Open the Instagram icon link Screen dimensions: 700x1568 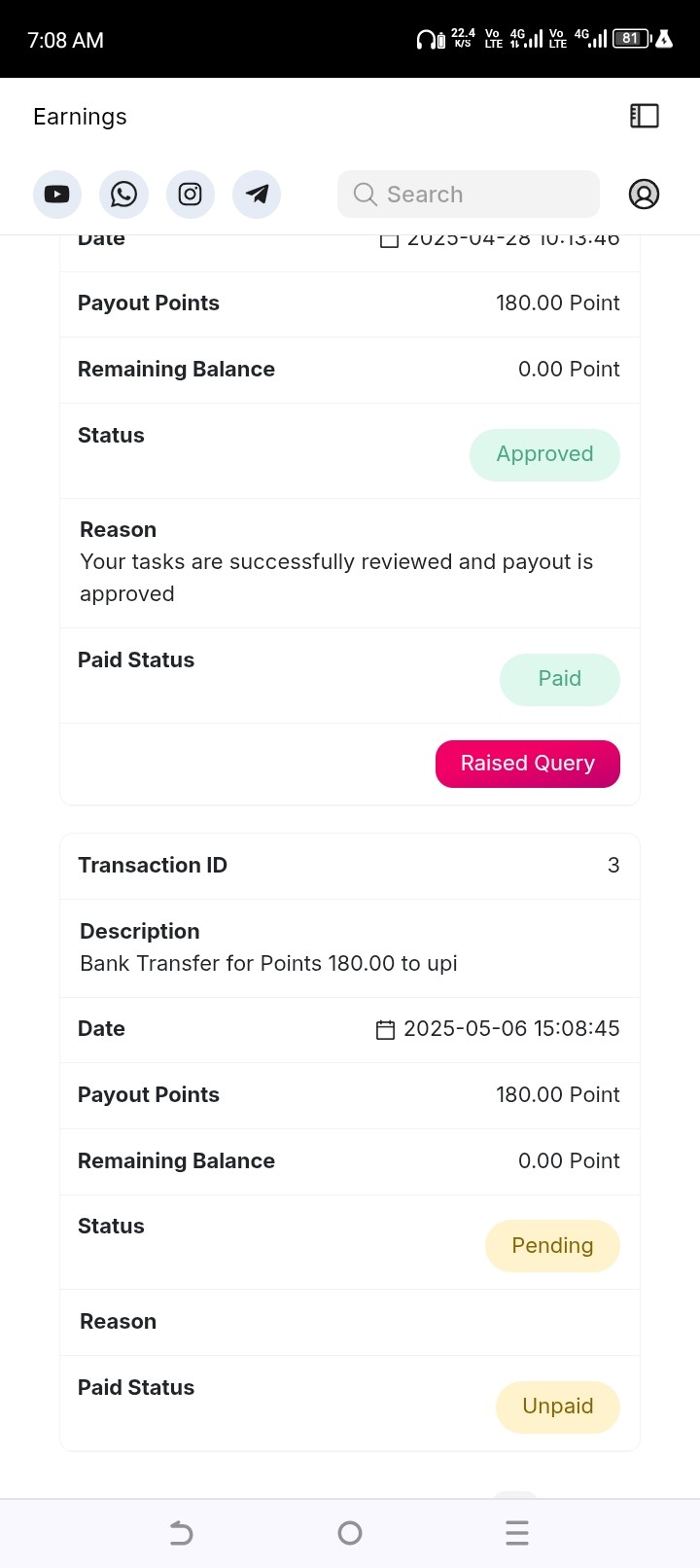click(x=191, y=195)
